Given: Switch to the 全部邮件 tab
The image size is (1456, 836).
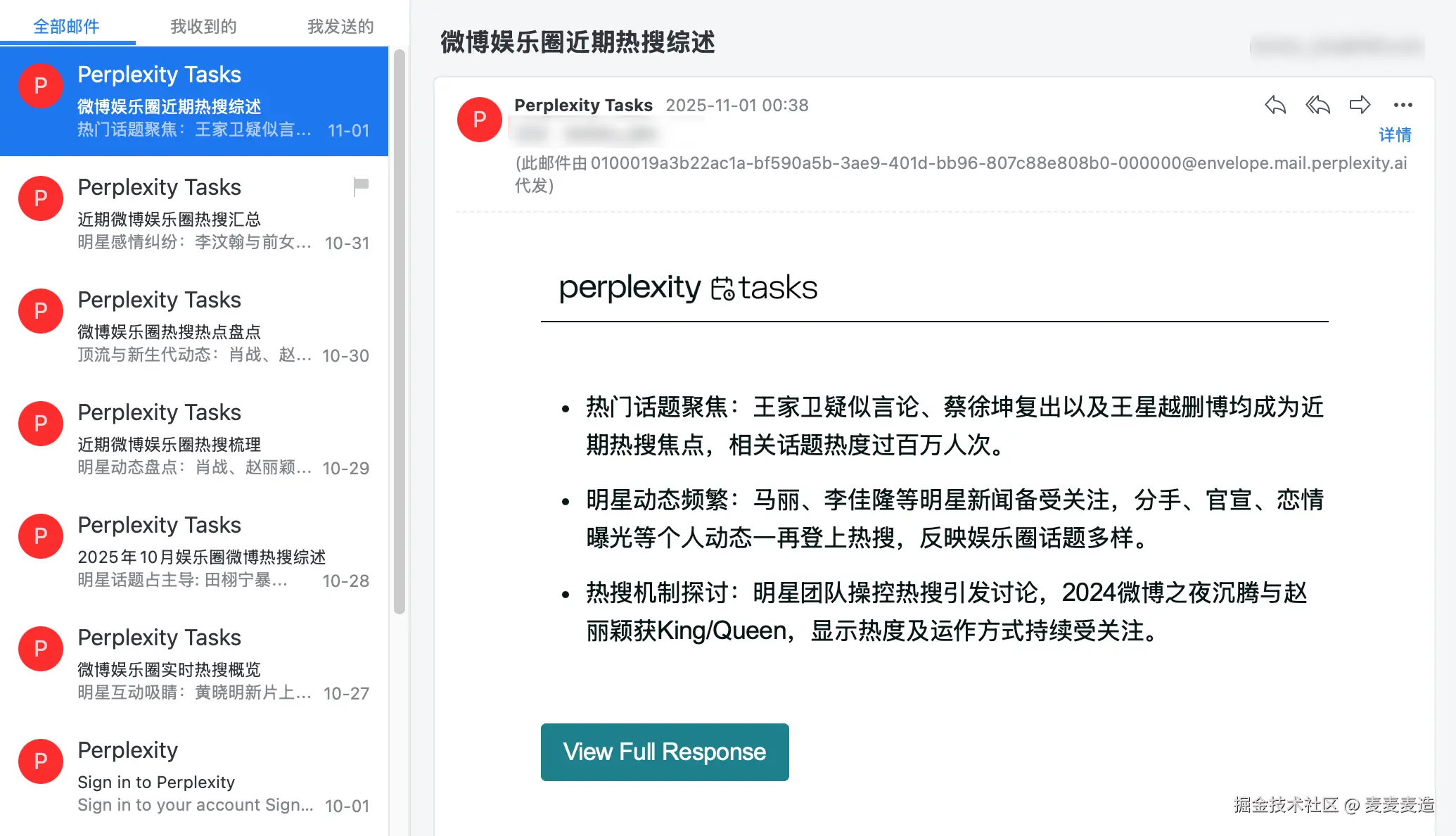Looking at the screenshot, I should pos(67,27).
